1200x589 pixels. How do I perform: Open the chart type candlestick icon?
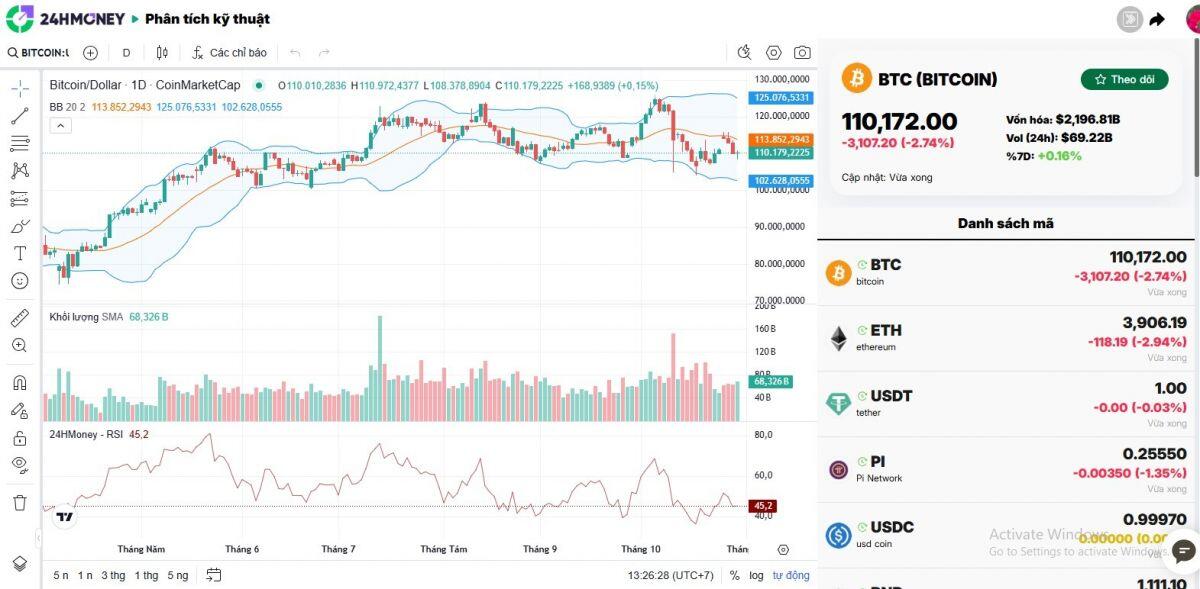162,52
